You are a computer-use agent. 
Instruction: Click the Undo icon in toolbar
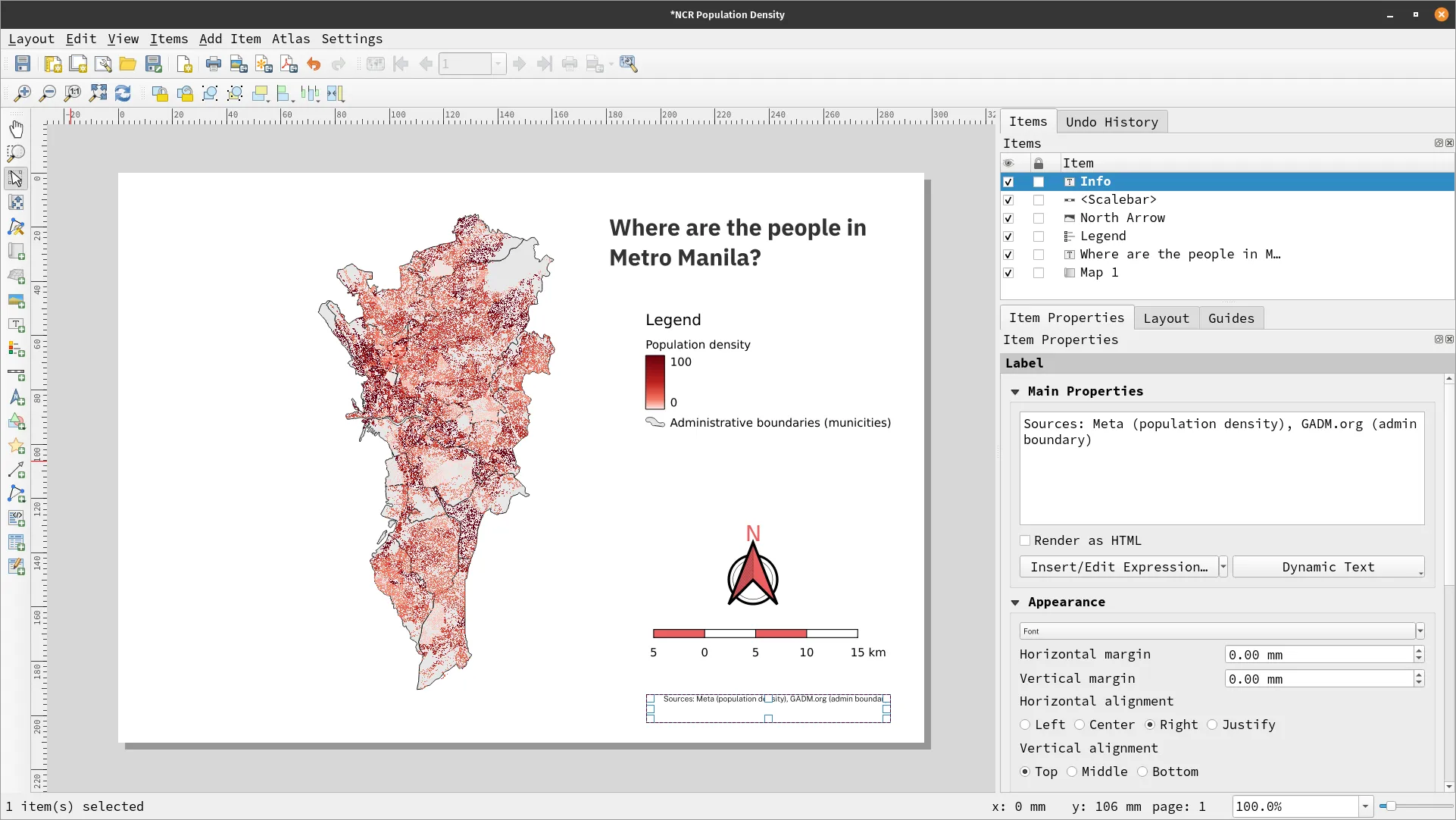(314, 64)
